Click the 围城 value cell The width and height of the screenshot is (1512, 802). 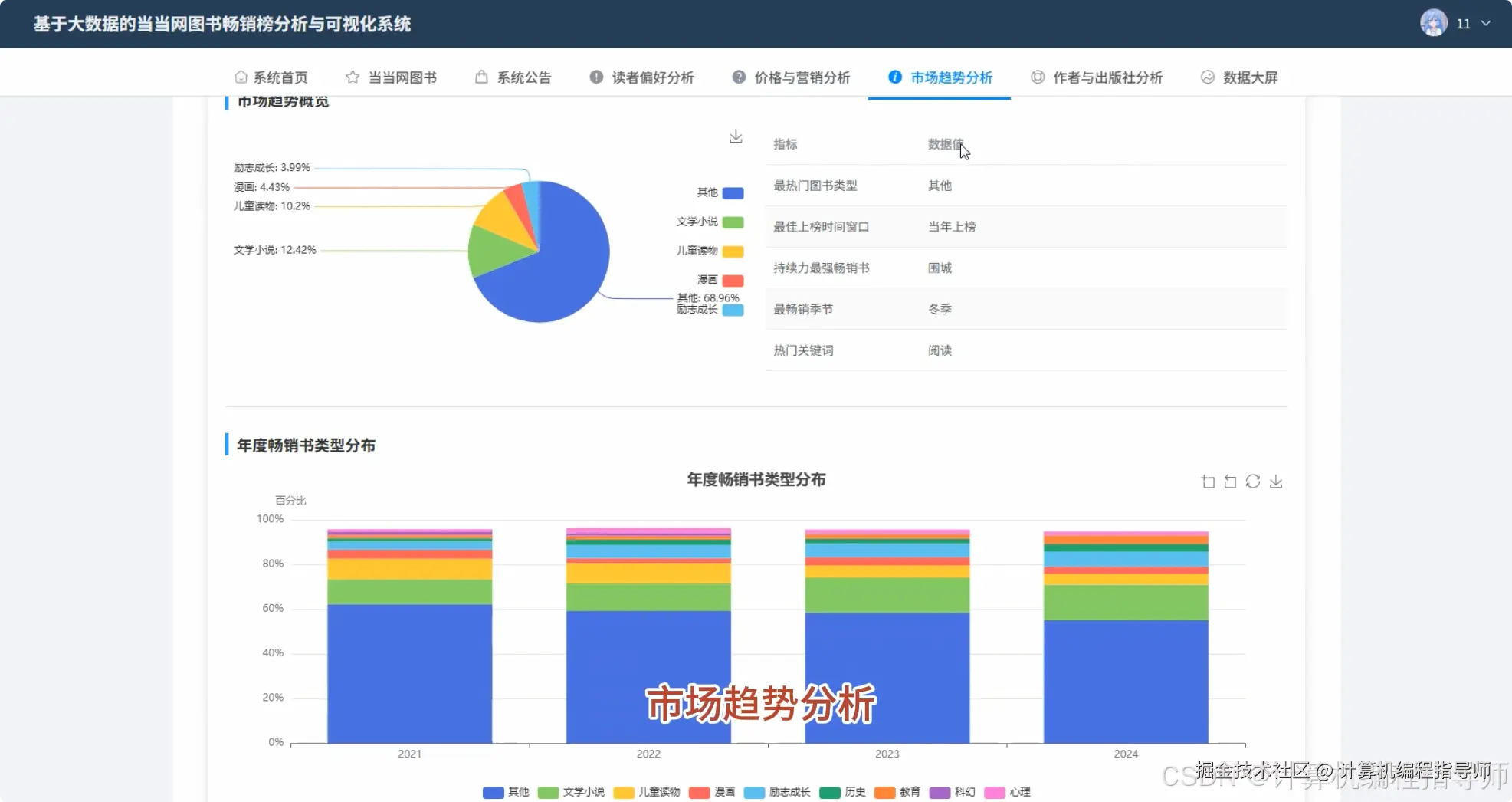tap(940, 268)
